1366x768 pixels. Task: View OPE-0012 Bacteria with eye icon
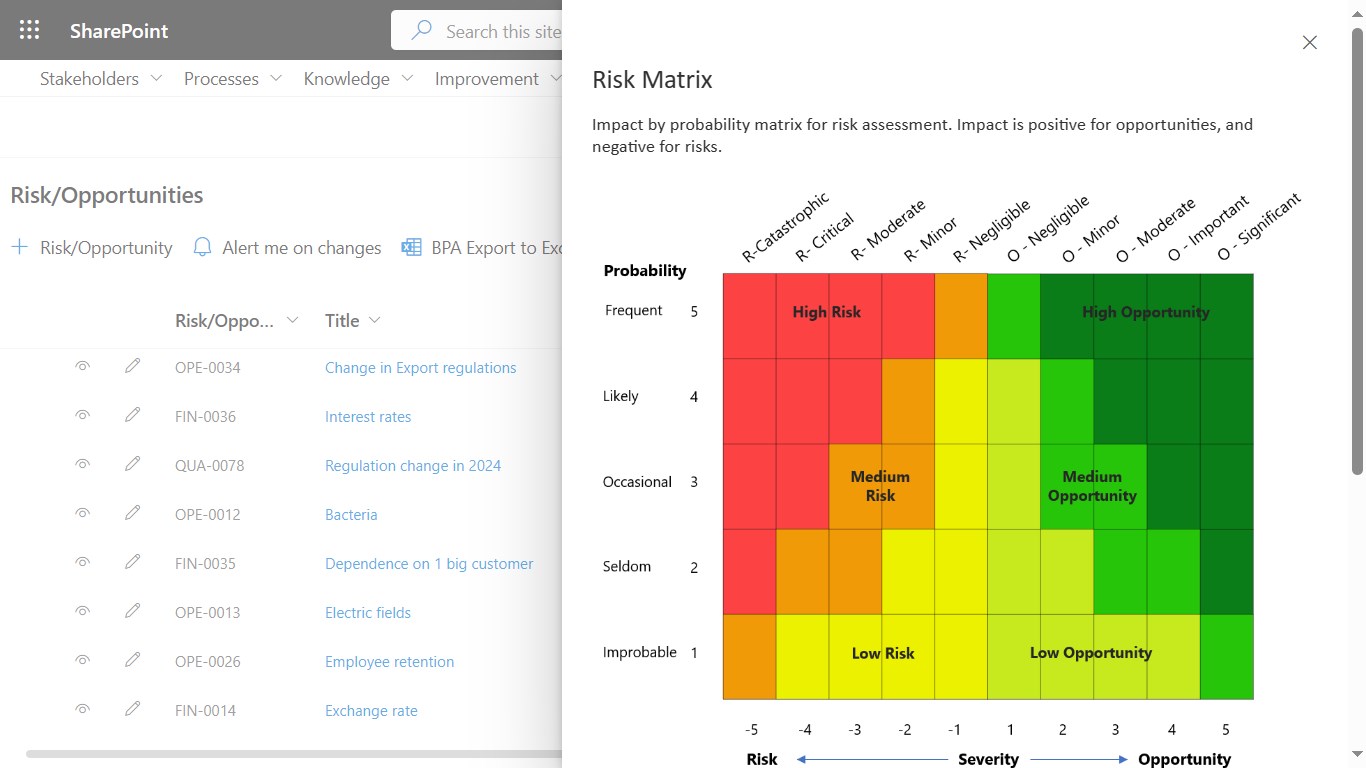point(83,514)
